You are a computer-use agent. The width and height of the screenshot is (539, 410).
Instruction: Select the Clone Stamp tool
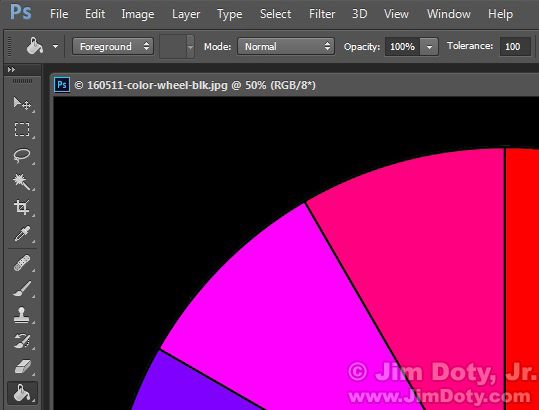[x=22, y=315]
